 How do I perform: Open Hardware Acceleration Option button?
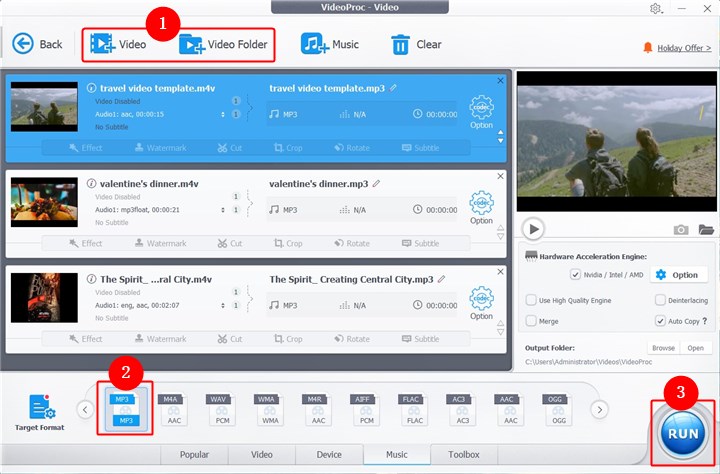(x=679, y=275)
